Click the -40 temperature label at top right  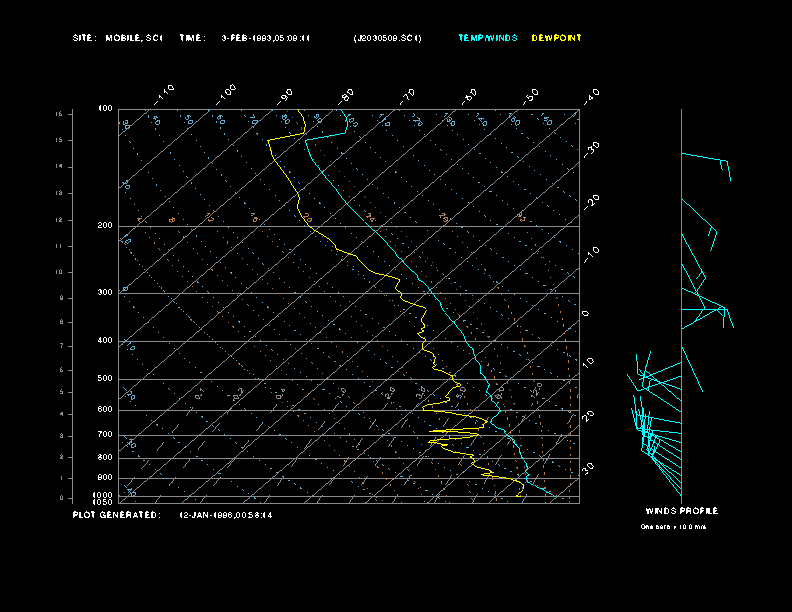coord(591,94)
